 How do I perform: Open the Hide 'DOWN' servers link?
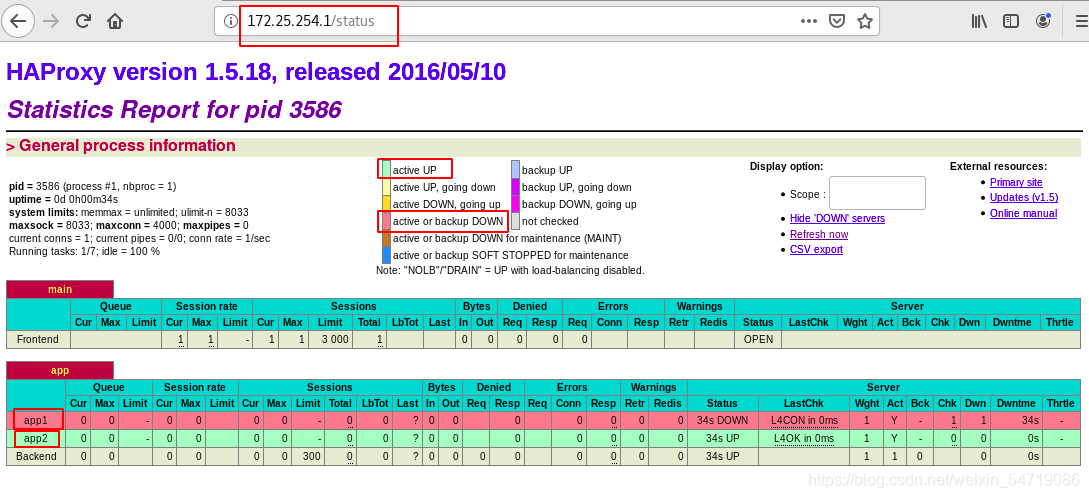(x=837, y=218)
